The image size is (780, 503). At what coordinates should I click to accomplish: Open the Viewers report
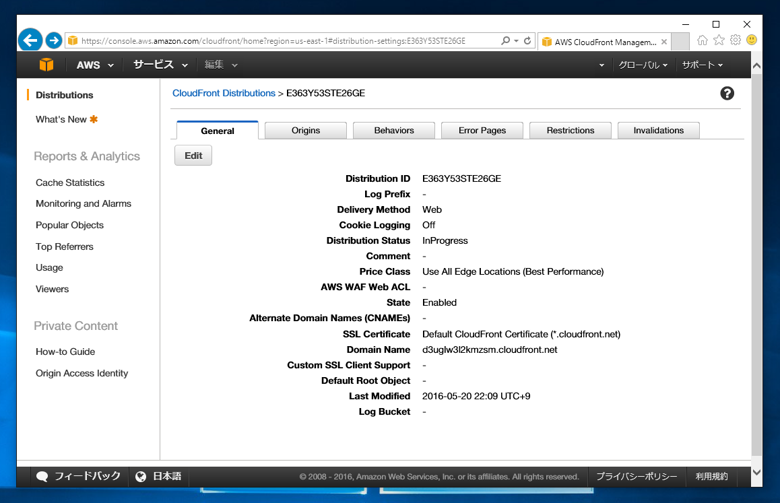tap(52, 289)
